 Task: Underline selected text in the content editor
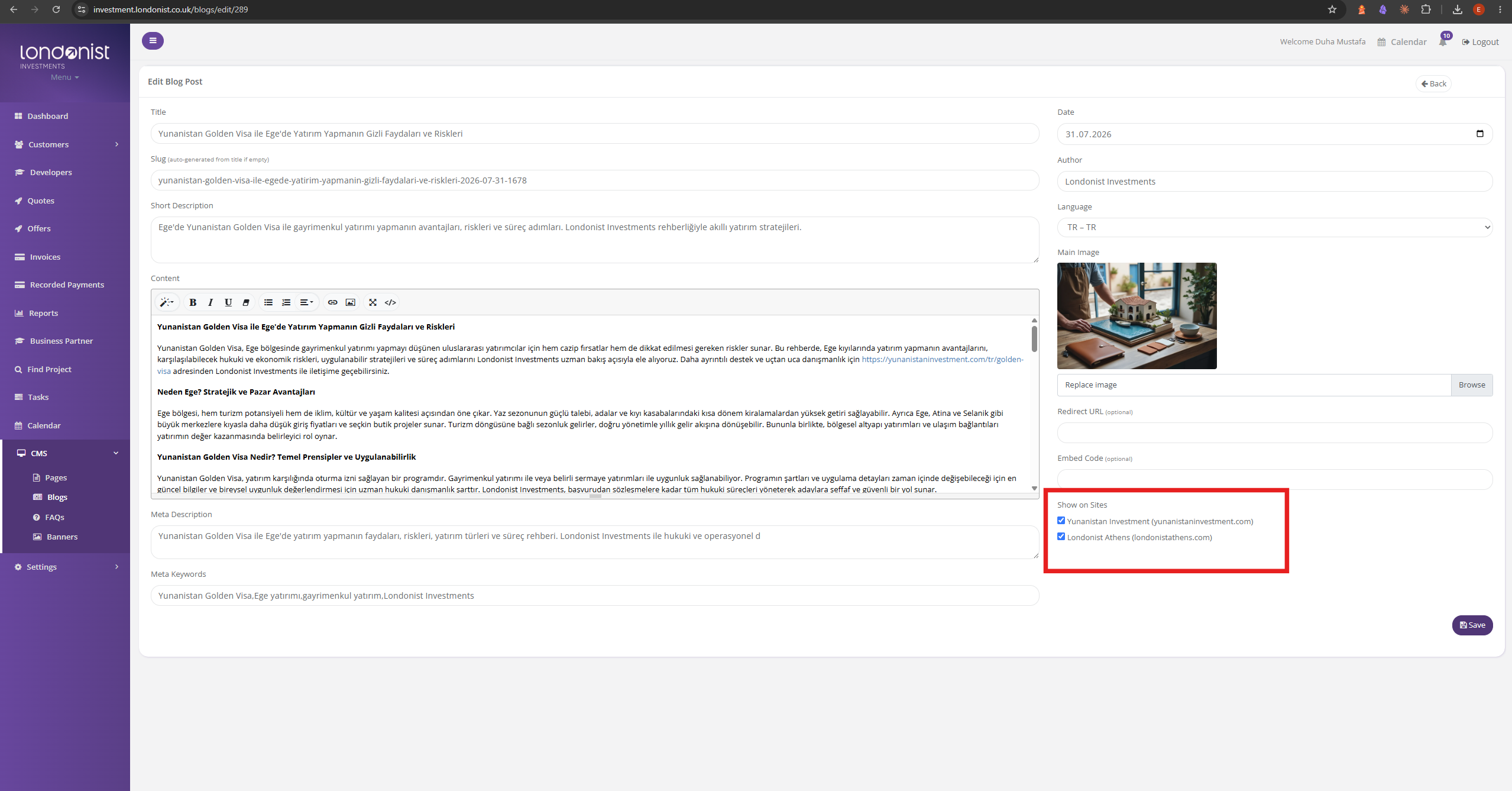click(x=228, y=302)
